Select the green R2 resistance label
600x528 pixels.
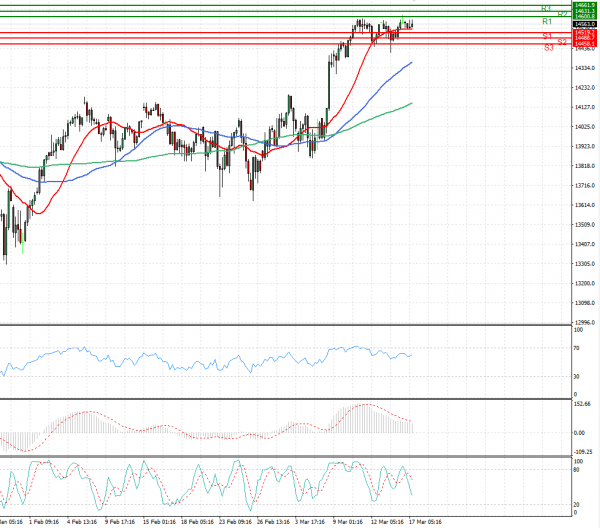point(562,15)
